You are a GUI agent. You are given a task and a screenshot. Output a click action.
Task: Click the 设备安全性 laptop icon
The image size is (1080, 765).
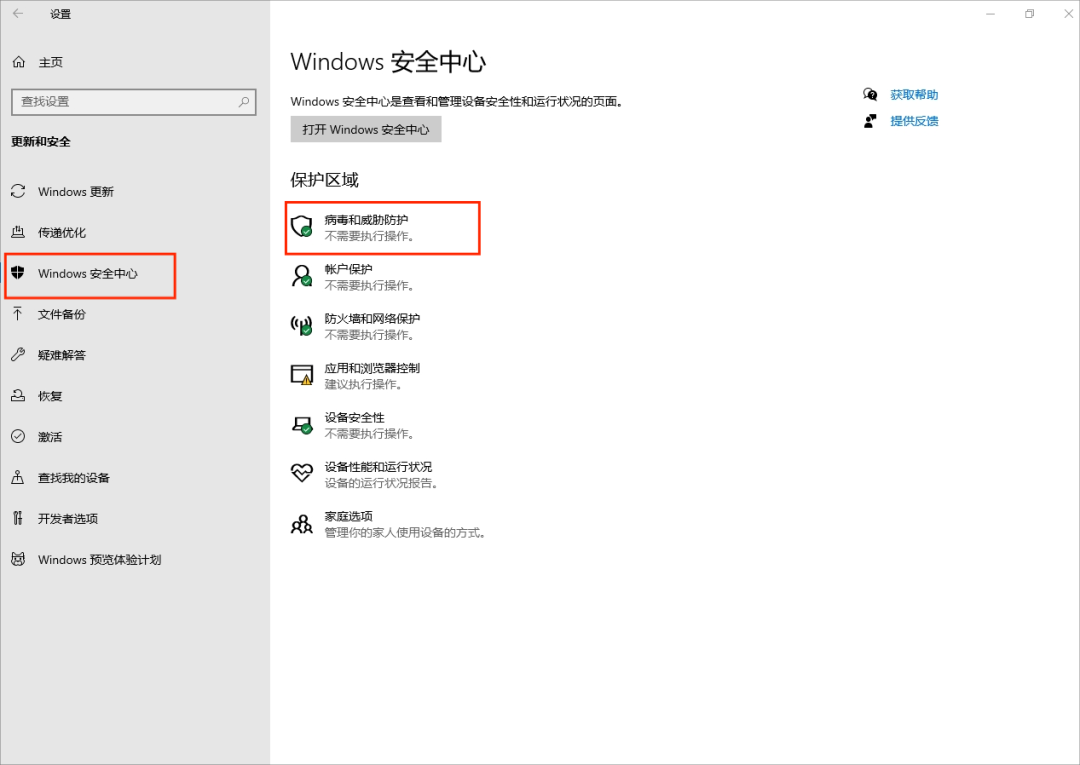click(x=301, y=424)
